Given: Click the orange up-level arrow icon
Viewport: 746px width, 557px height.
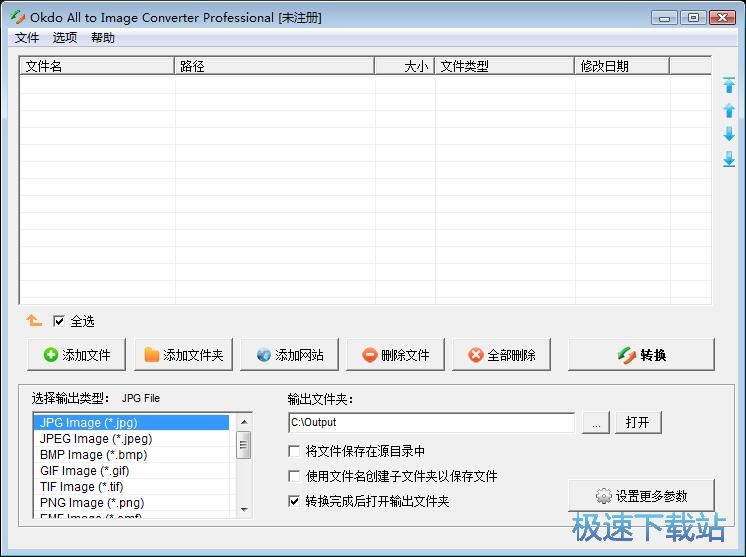Looking at the screenshot, I should click(34, 321).
